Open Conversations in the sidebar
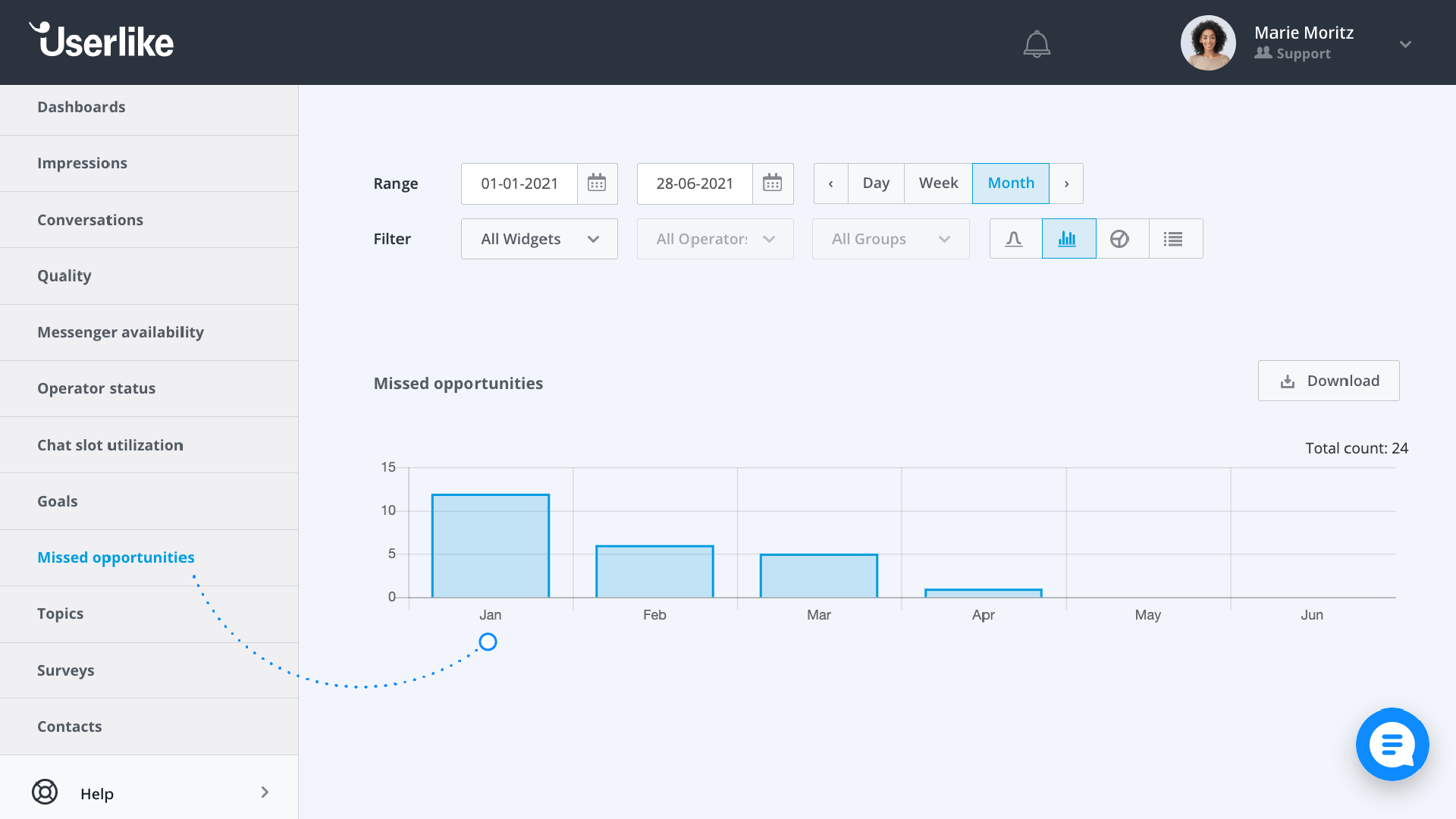The image size is (1456, 819). [149, 220]
